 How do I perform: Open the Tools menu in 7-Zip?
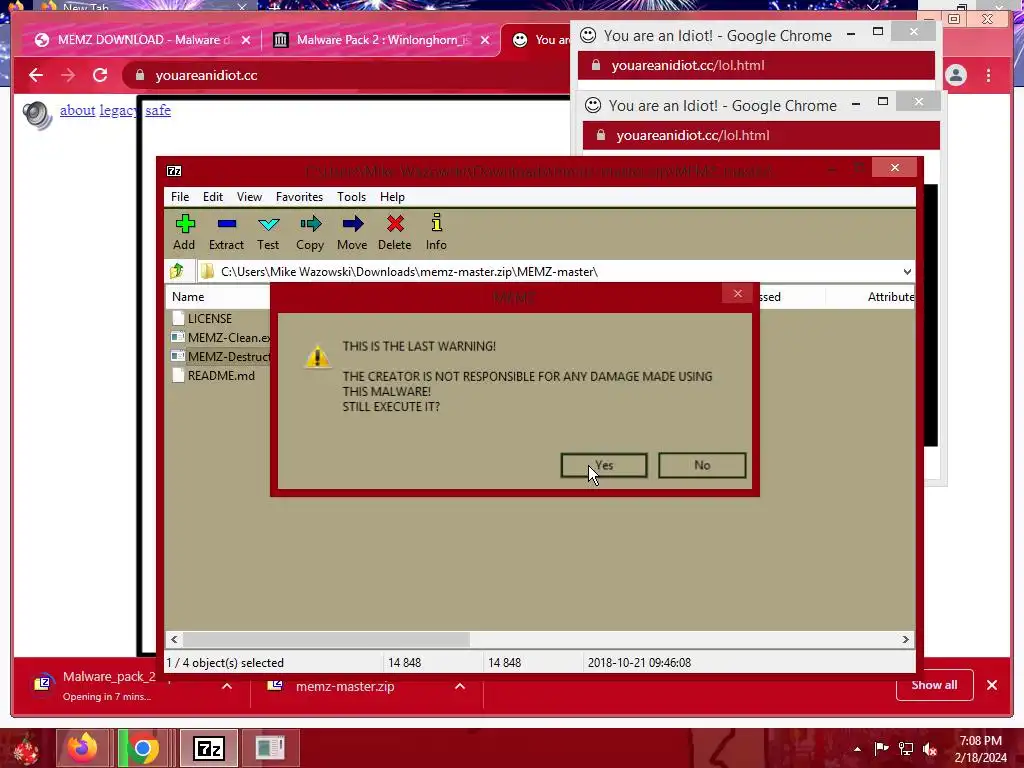point(351,197)
